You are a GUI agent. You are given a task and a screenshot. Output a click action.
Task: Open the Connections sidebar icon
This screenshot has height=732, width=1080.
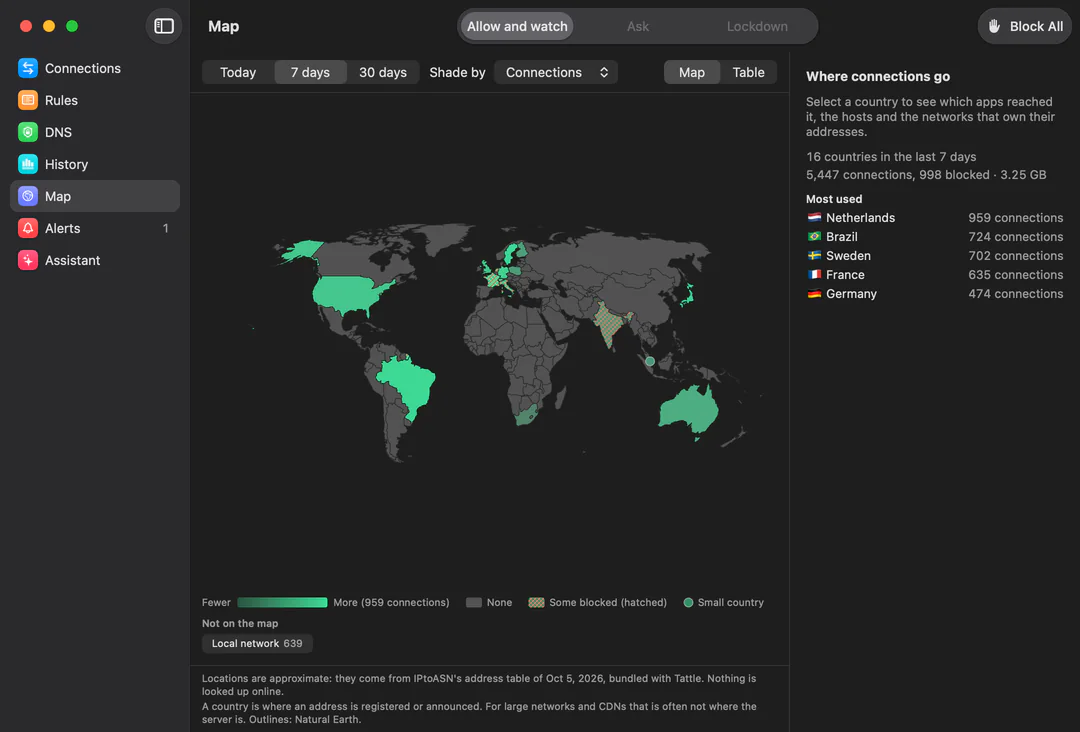tap(28, 67)
